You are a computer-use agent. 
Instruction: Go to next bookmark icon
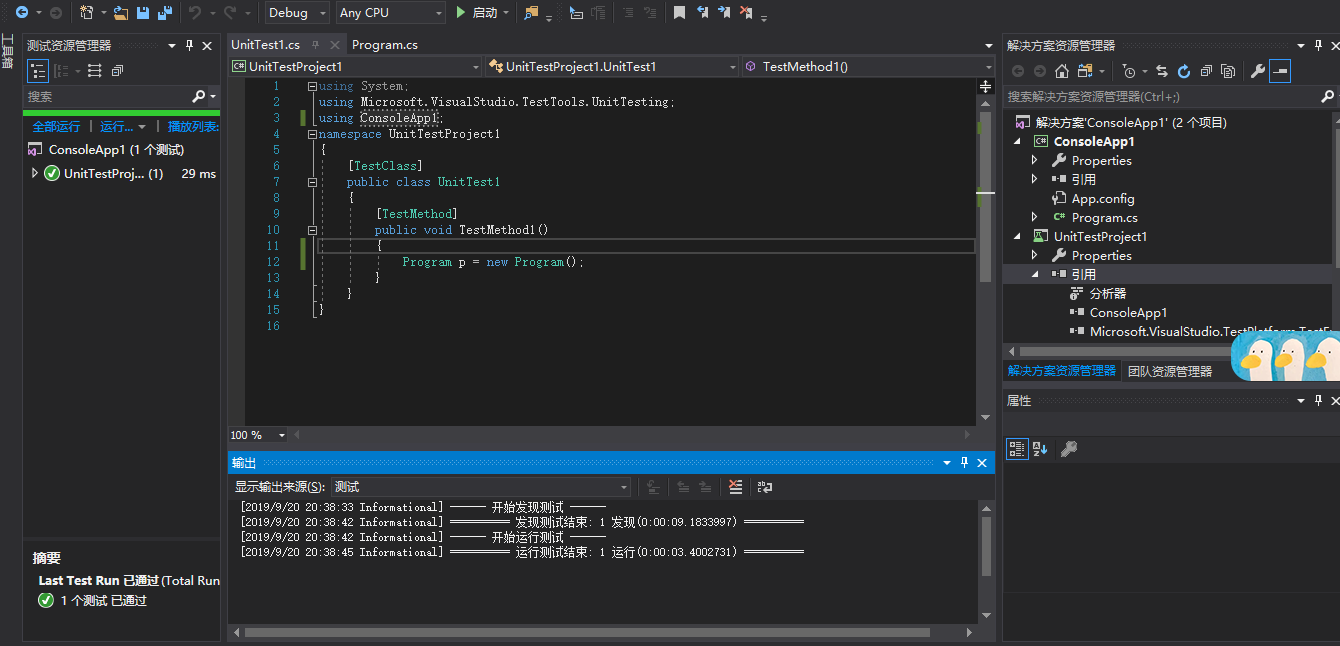[724, 13]
